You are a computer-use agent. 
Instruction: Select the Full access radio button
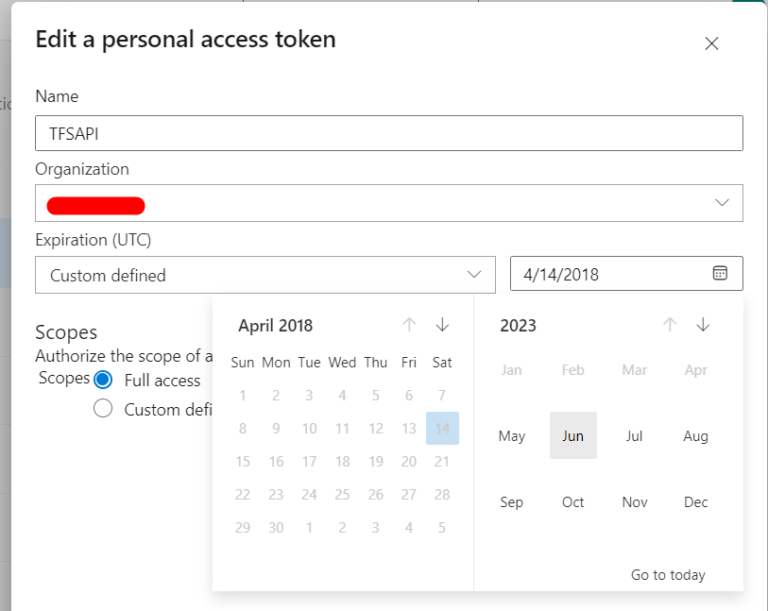103,380
